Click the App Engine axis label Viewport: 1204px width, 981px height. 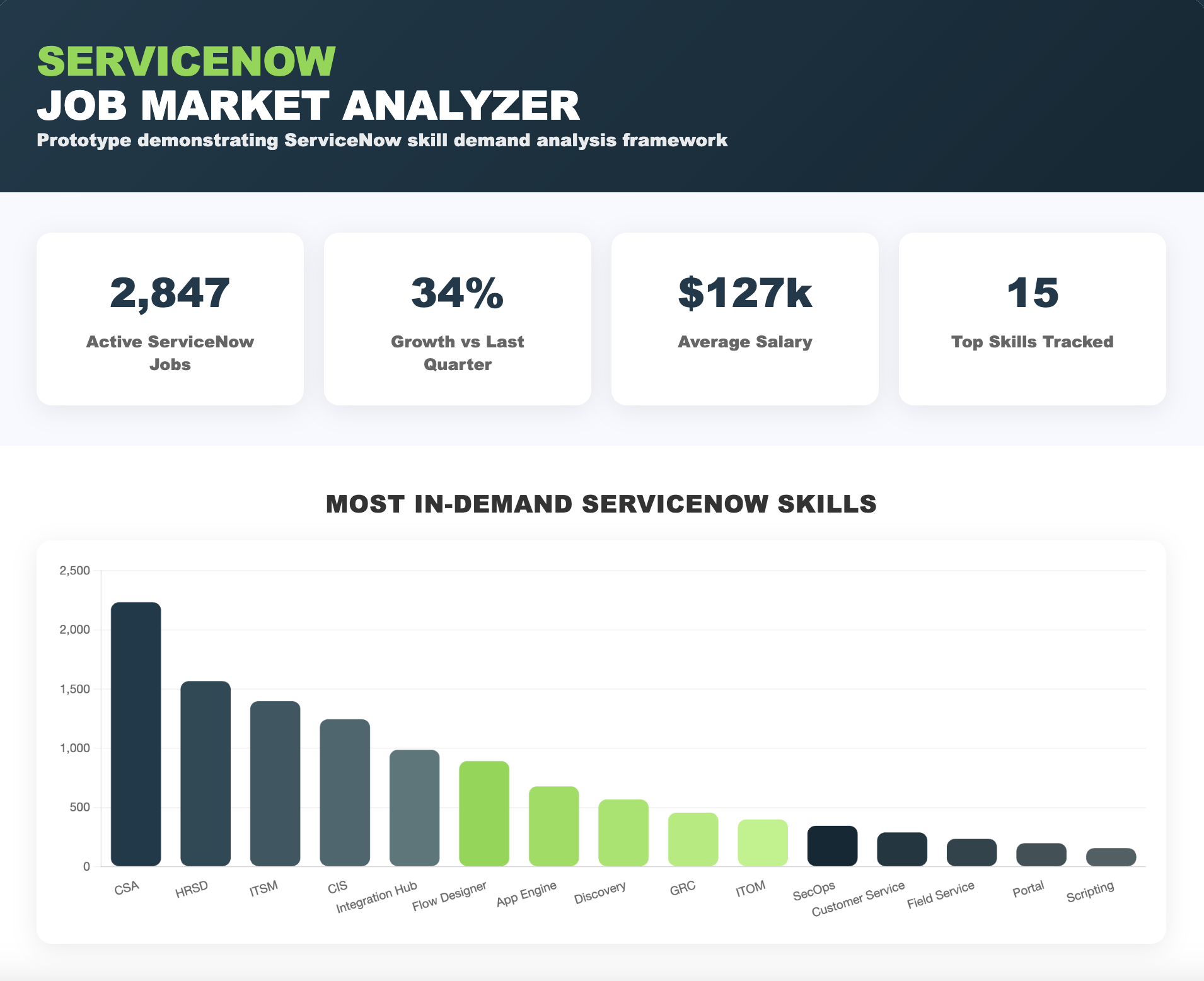point(526,894)
